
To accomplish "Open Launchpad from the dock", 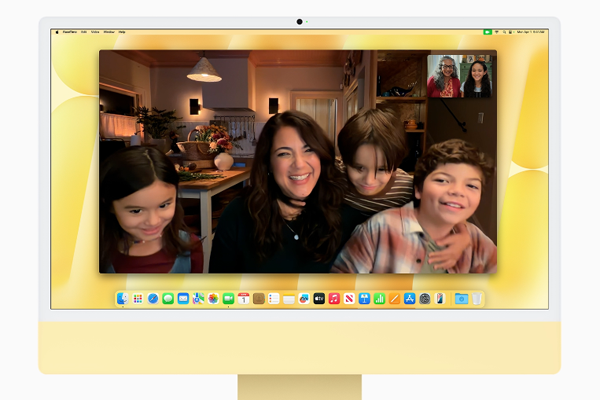I will (x=137, y=298).
